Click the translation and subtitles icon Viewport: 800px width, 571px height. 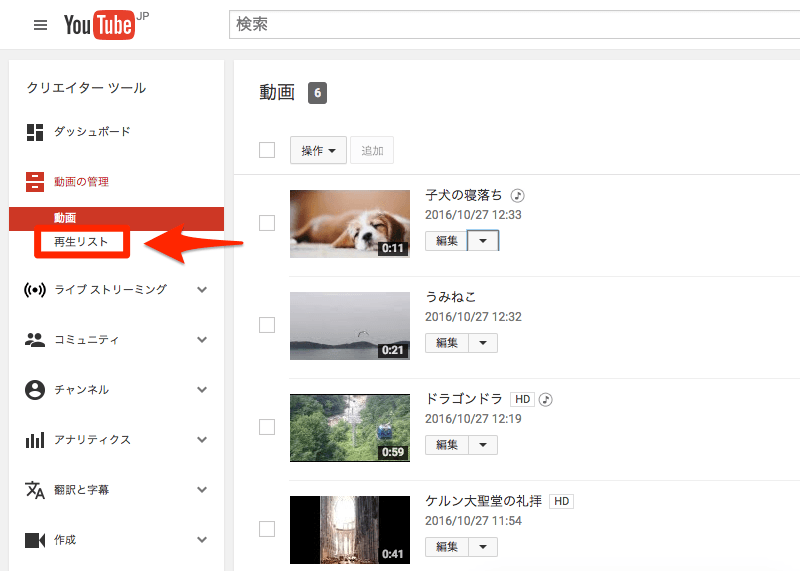click(x=35, y=490)
